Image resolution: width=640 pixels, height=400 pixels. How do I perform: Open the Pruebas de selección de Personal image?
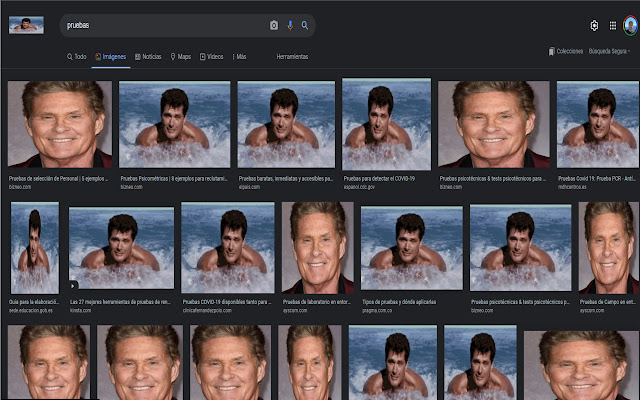[x=60, y=124]
